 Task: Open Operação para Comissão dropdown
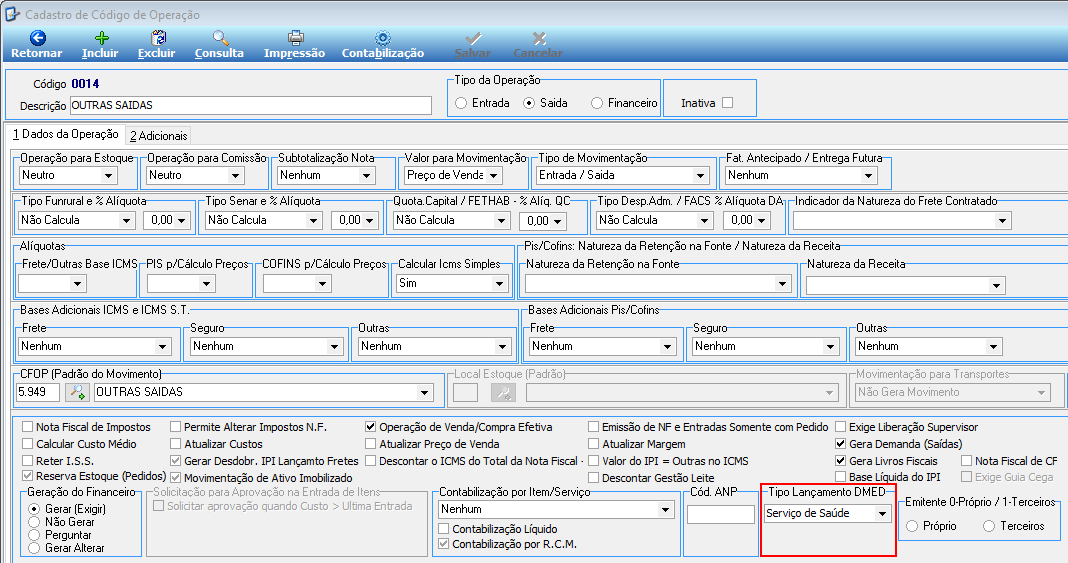[x=235, y=176]
